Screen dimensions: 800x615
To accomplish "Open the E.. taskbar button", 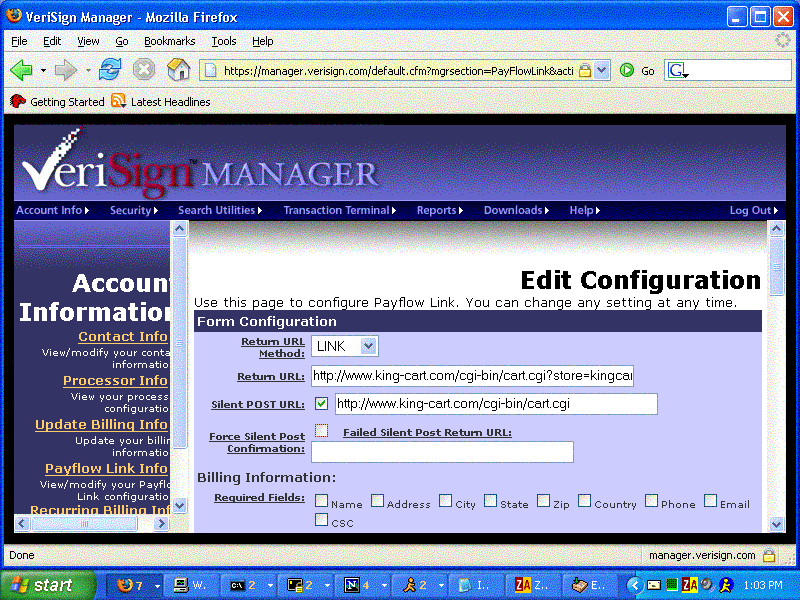I will [589, 585].
